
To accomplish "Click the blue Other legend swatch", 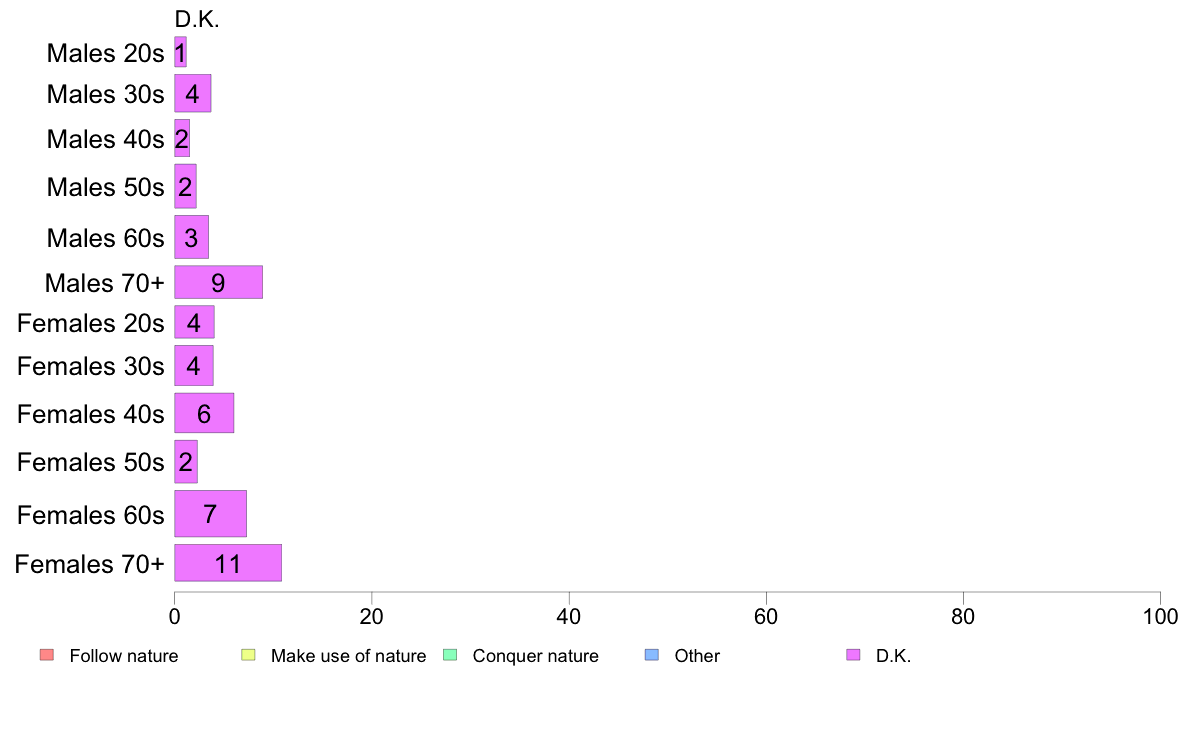I will (x=652, y=655).
